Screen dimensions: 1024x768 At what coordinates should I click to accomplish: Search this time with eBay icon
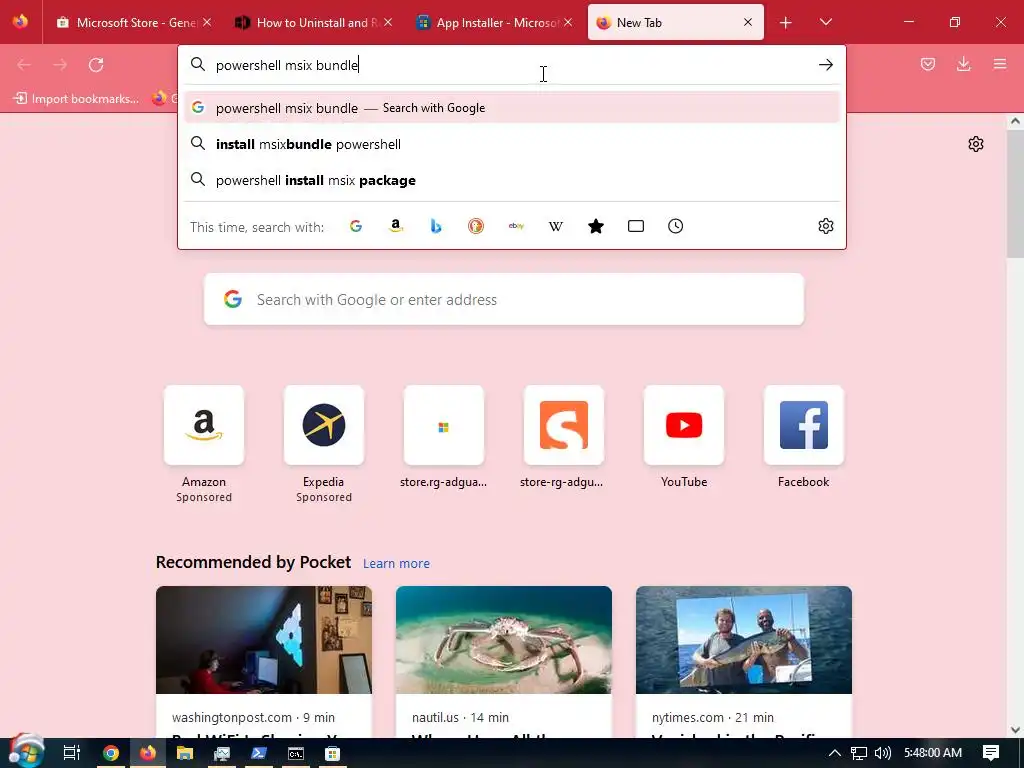(516, 226)
